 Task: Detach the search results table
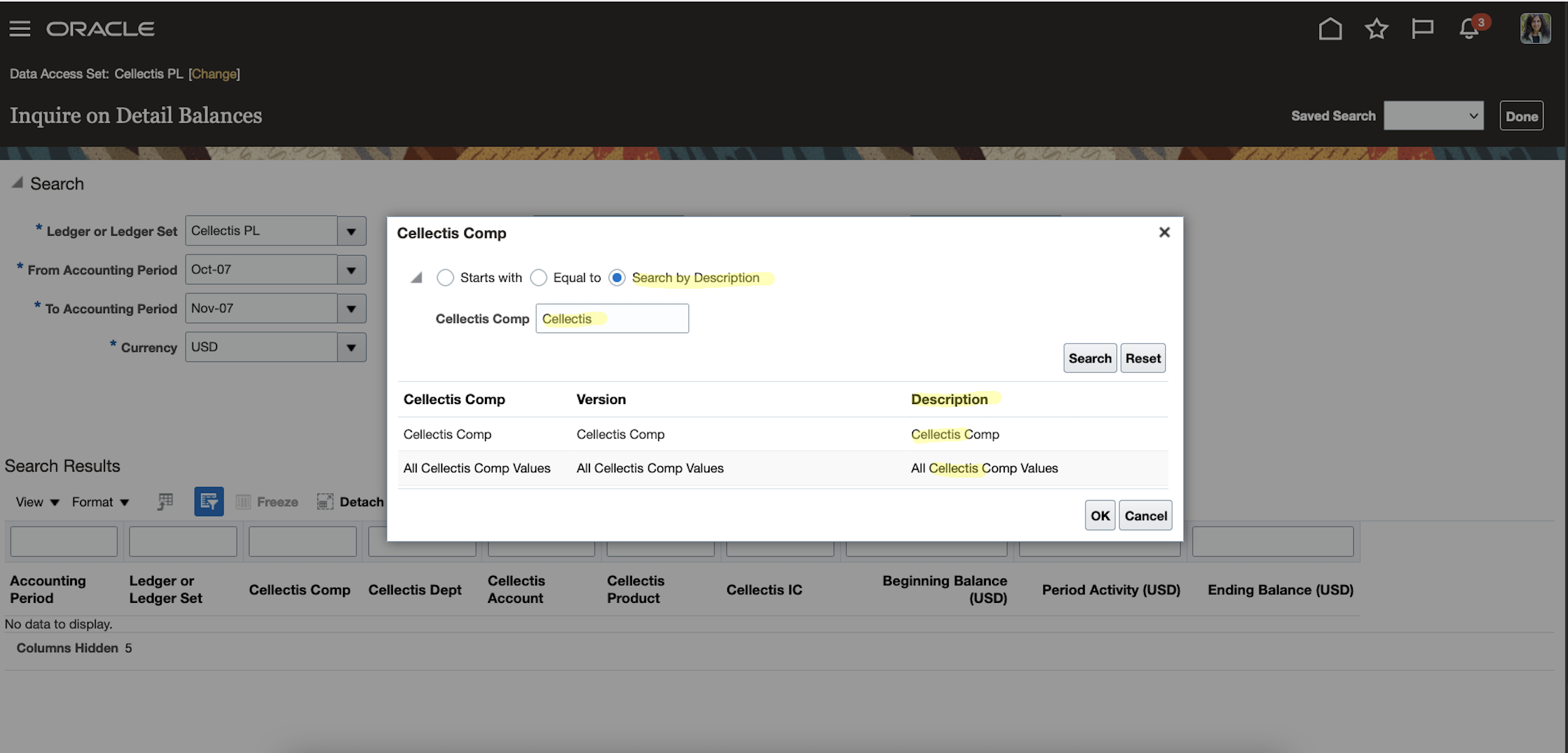350,502
